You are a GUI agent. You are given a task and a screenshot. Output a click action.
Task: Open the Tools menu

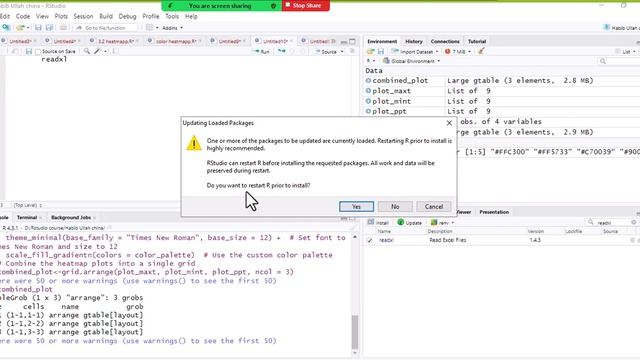pyautogui.click(x=172, y=16)
